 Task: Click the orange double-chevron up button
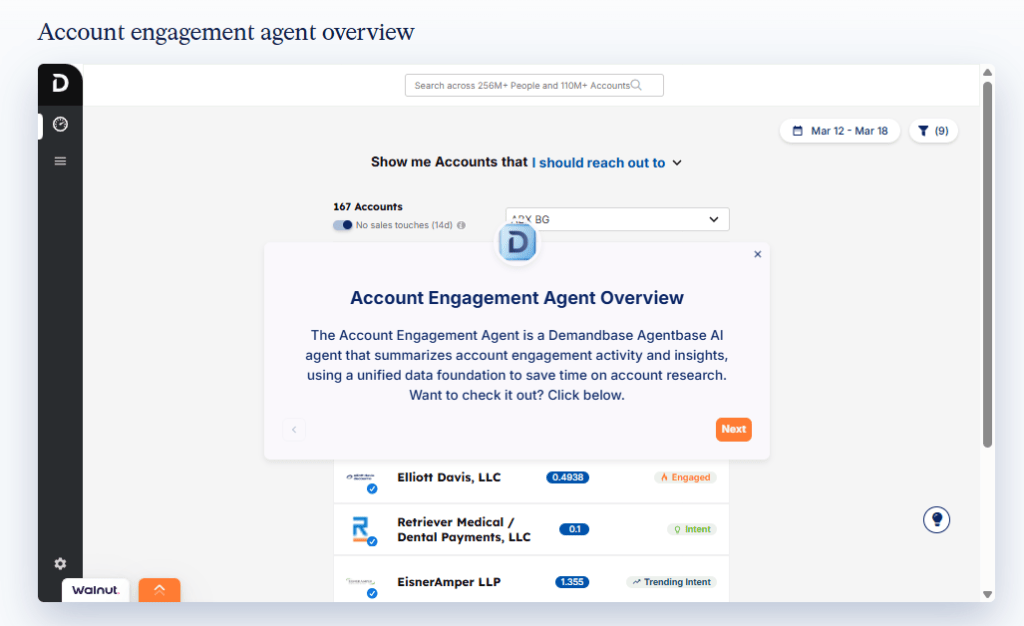coord(159,590)
